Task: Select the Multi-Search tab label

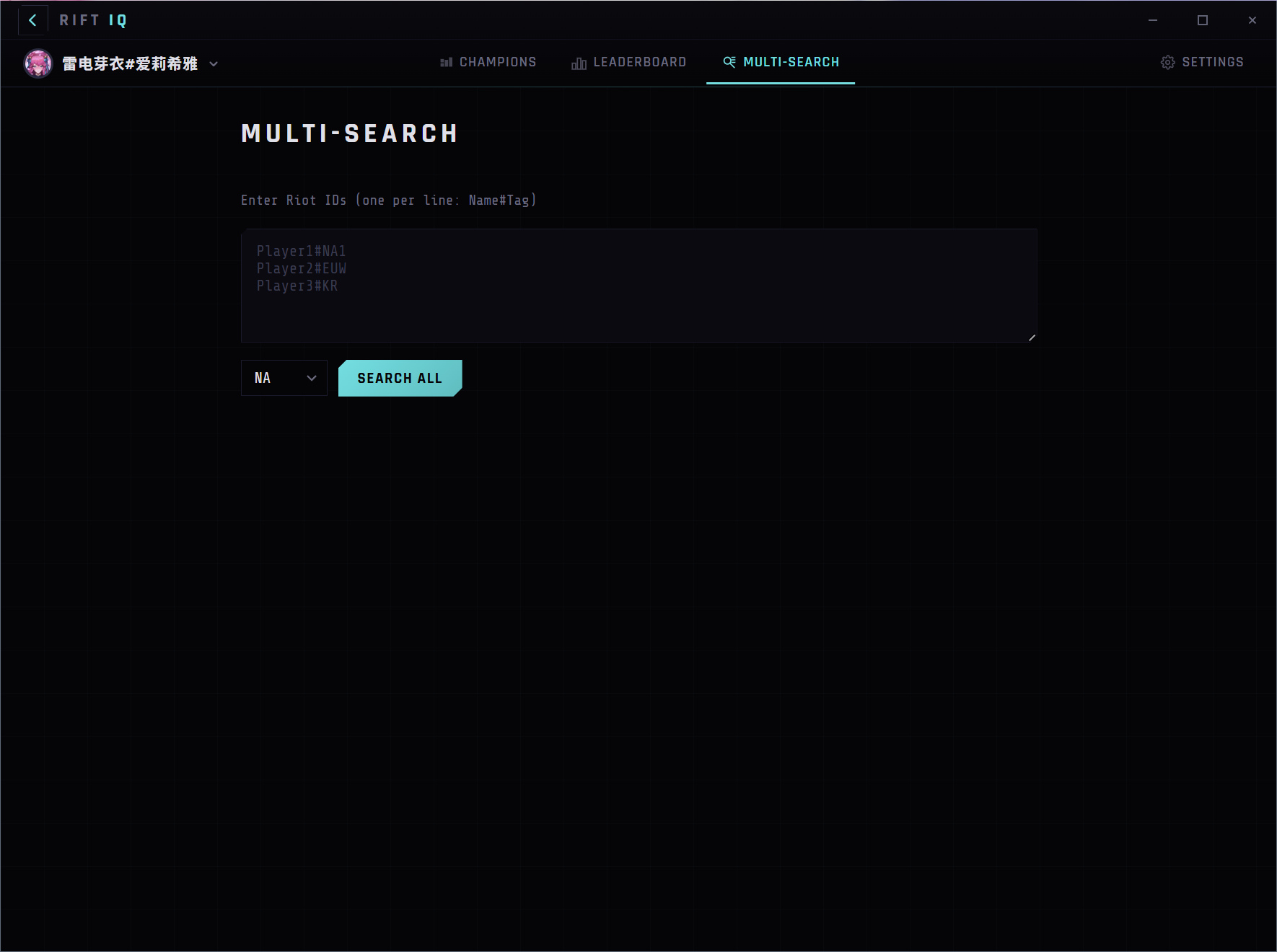Action: point(791,62)
